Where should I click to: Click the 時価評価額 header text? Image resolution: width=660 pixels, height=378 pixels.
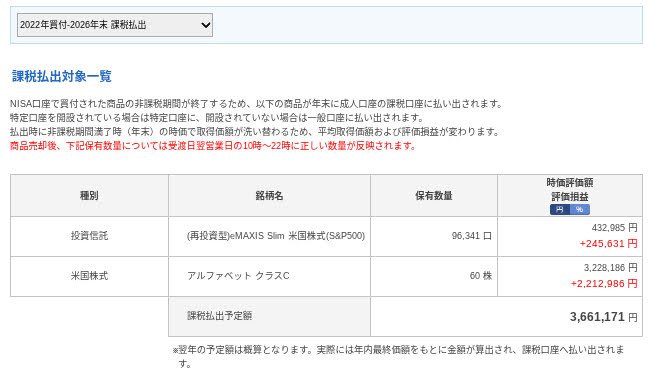pyautogui.click(x=570, y=183)
